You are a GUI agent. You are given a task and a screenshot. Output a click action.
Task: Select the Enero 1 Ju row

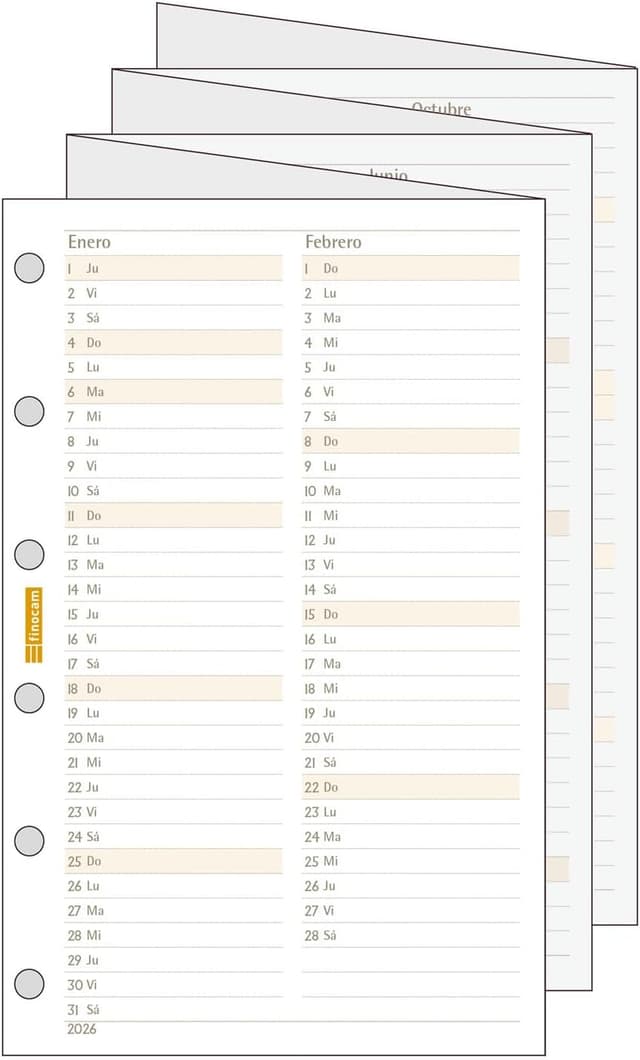[x=173, y=268]
